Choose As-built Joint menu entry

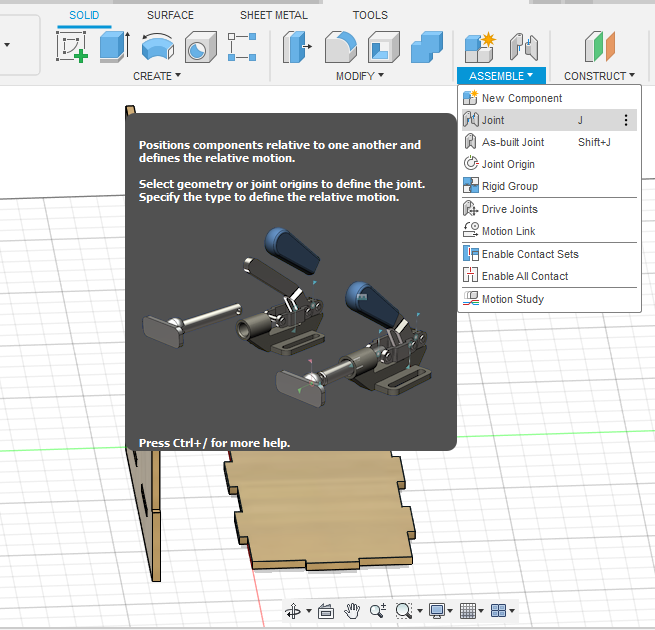click(549, 142)
